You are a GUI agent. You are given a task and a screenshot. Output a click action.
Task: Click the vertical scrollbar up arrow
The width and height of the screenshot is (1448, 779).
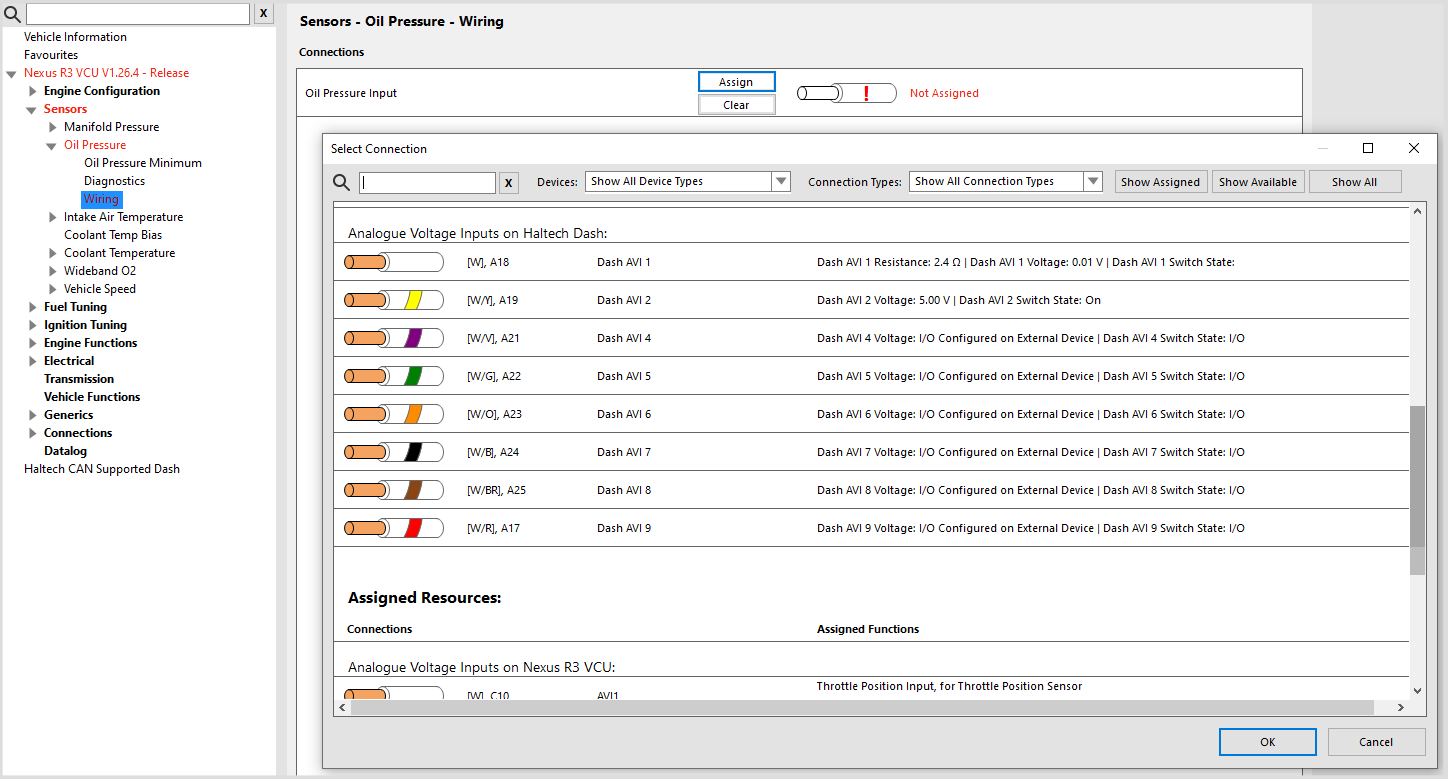pos(1417,210)
